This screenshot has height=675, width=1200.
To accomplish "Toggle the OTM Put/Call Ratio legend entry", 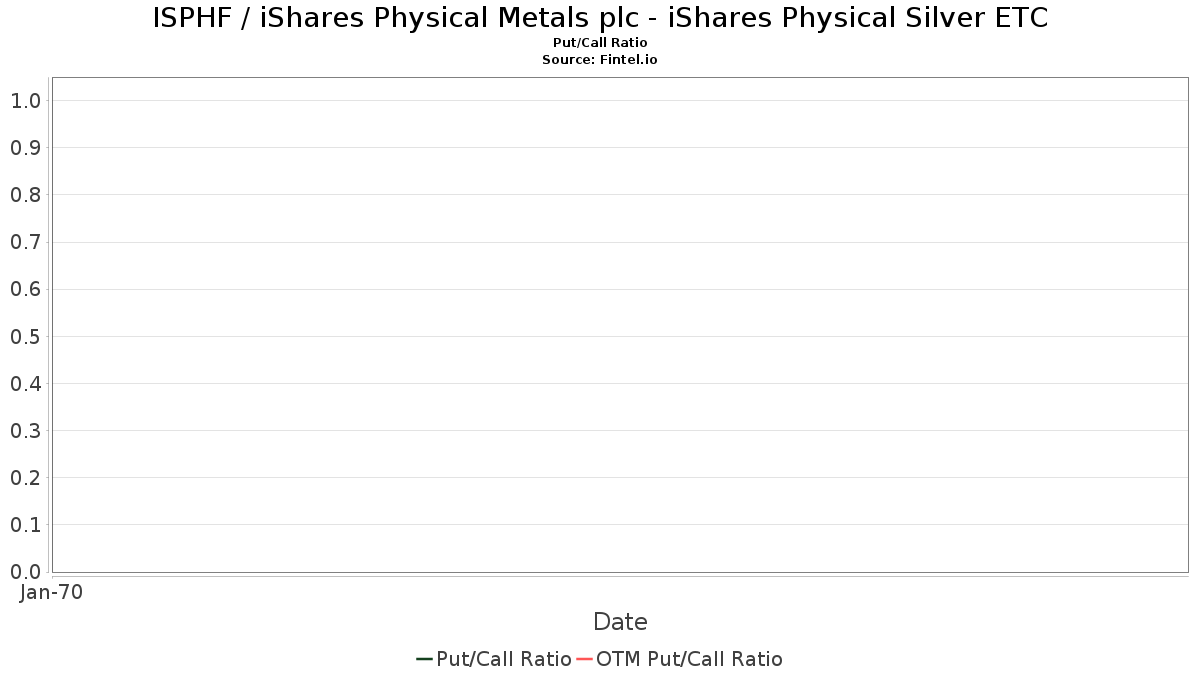I will click(x=680, y=659).
